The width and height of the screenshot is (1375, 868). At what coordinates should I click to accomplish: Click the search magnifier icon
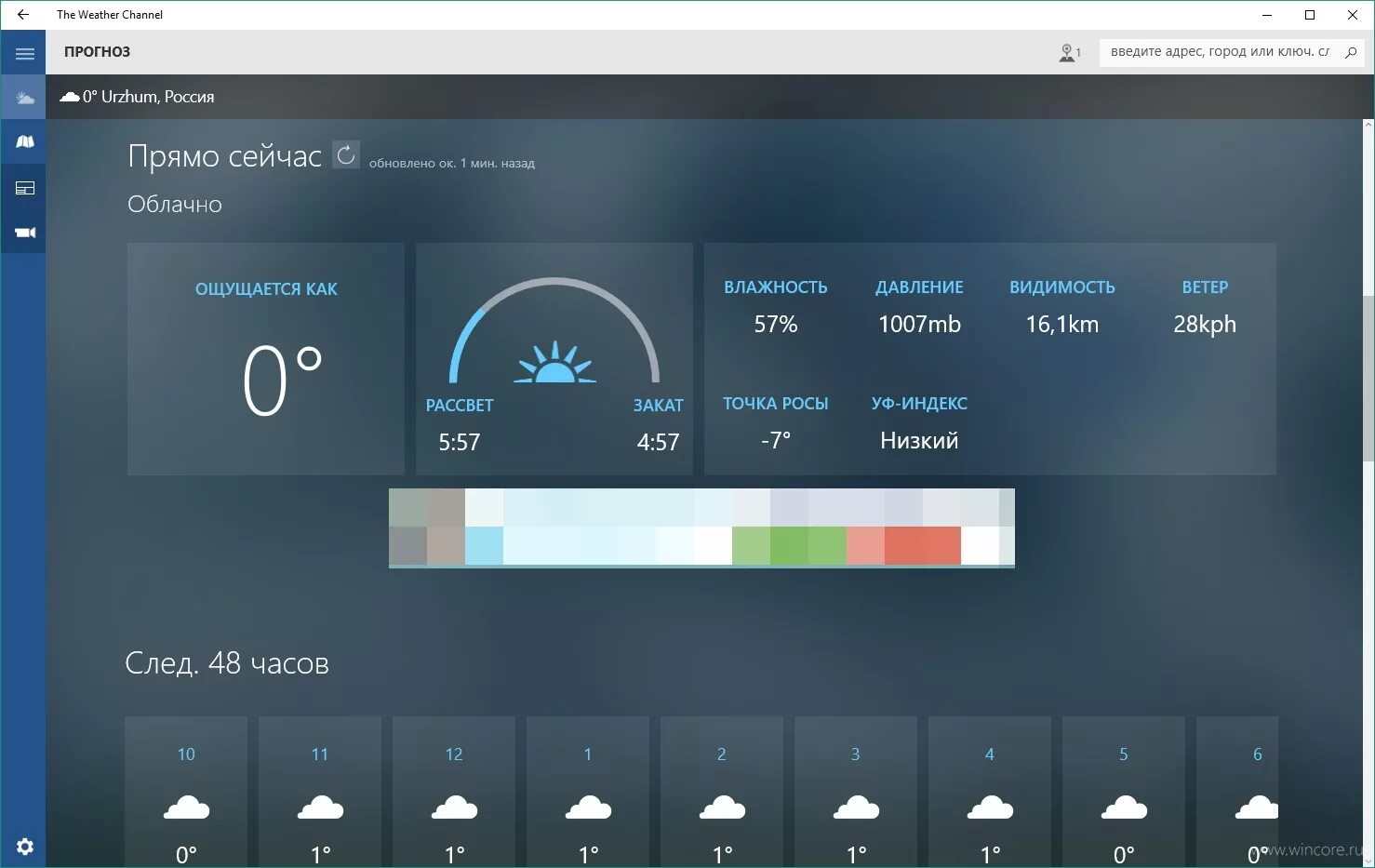point(1351,52)
